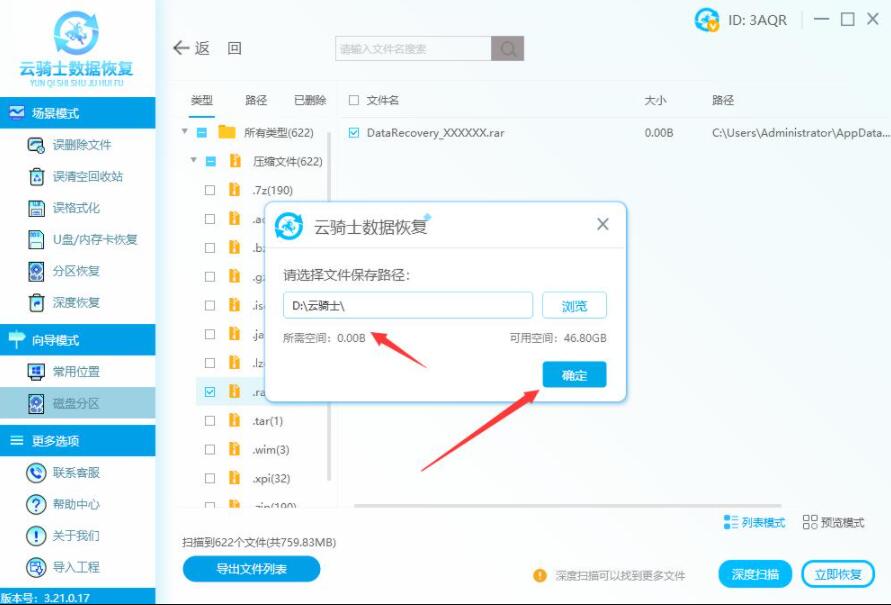Collapse the 压缩文件 tree node

(x=194, y=160)
